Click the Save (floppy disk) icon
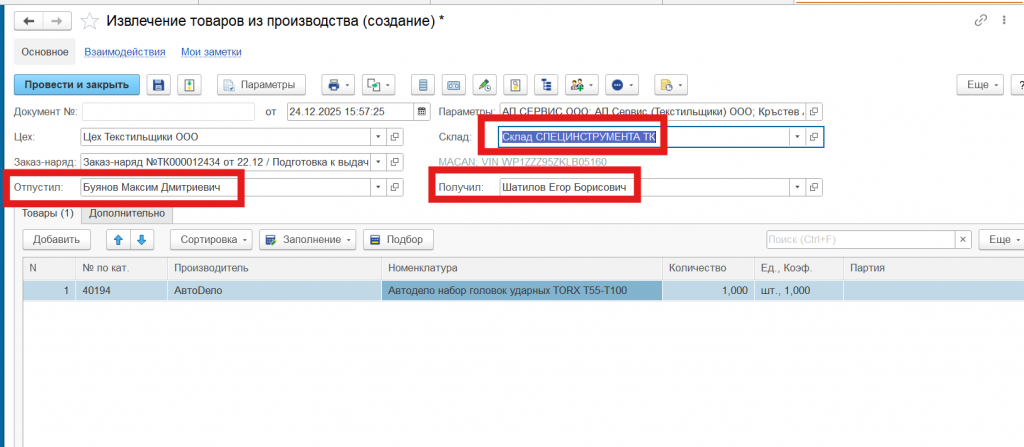This screenshot has height=447, width=1024. (x=158, y=85)
